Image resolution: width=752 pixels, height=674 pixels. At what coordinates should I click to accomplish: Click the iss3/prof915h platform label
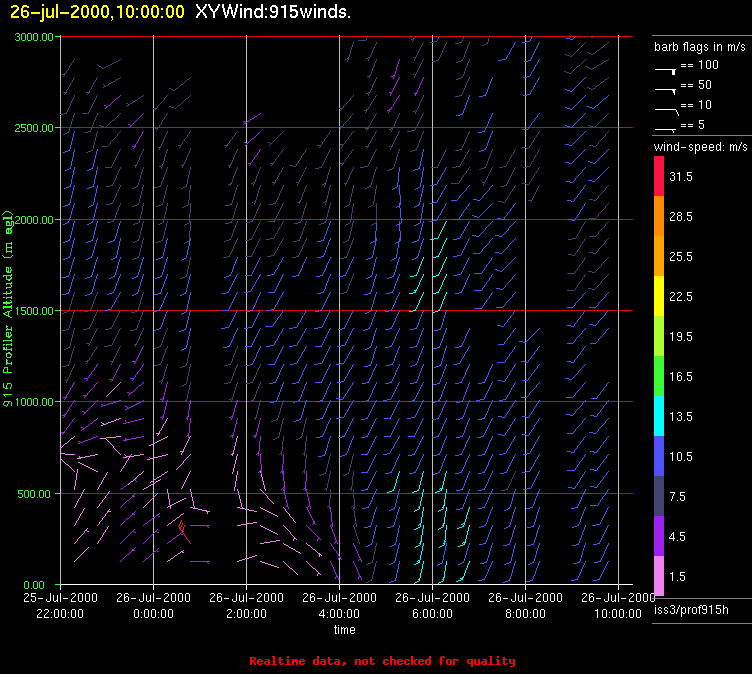pos(691,610)
